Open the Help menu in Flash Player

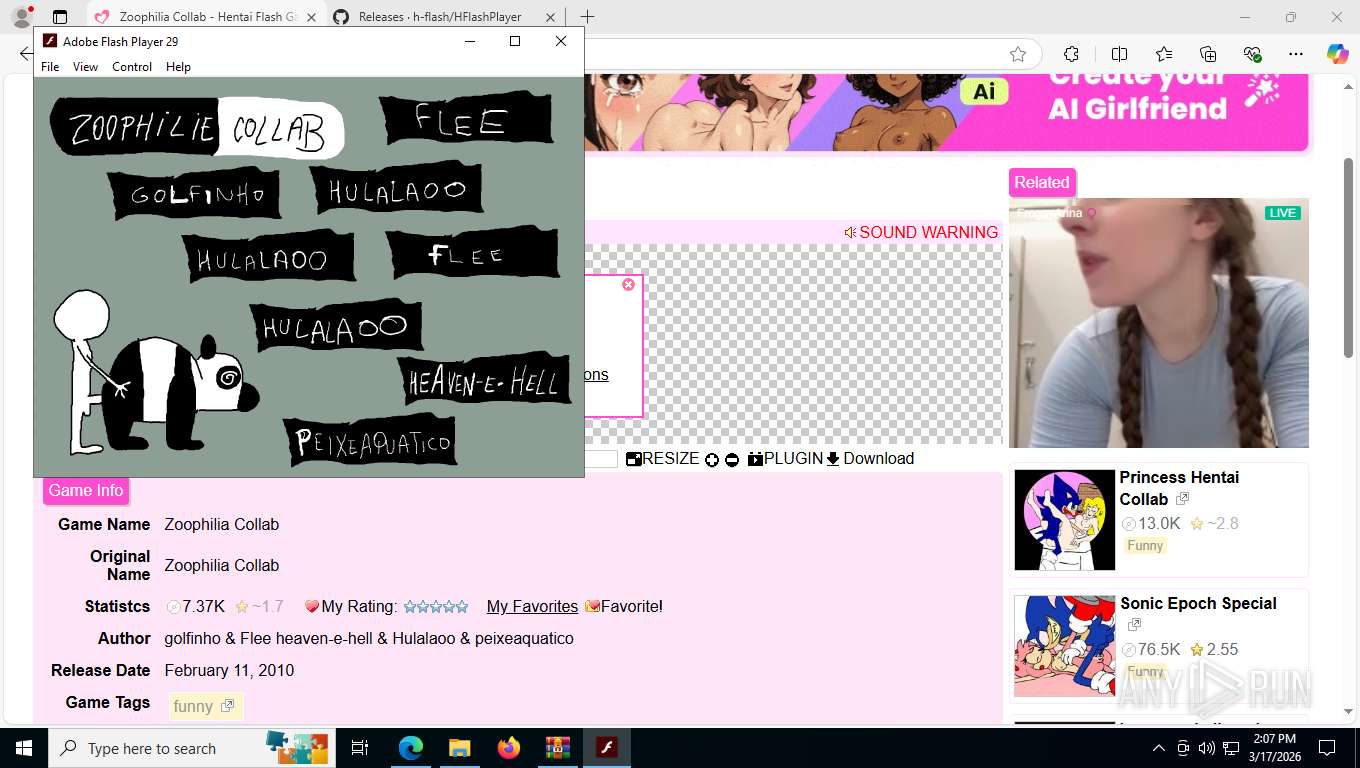pyautogui.click(x=178, y=67)
